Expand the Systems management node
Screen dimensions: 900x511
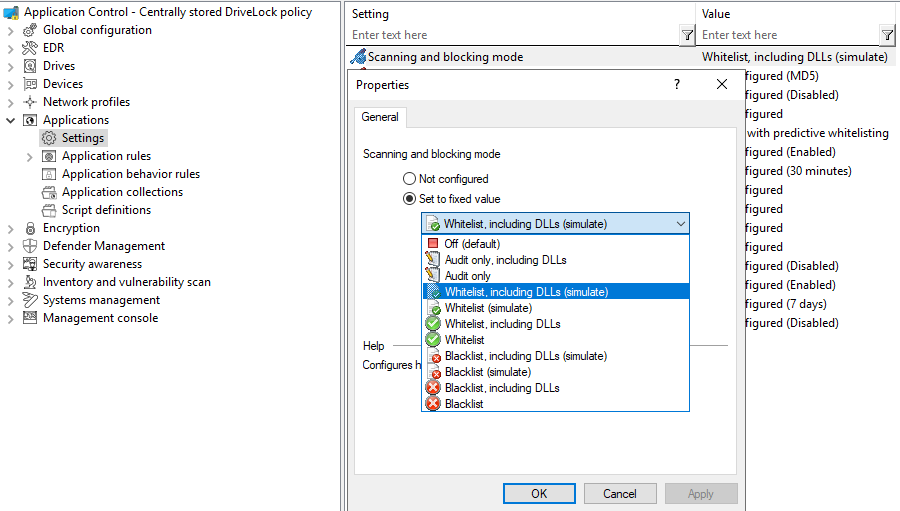tap(10, 301)
